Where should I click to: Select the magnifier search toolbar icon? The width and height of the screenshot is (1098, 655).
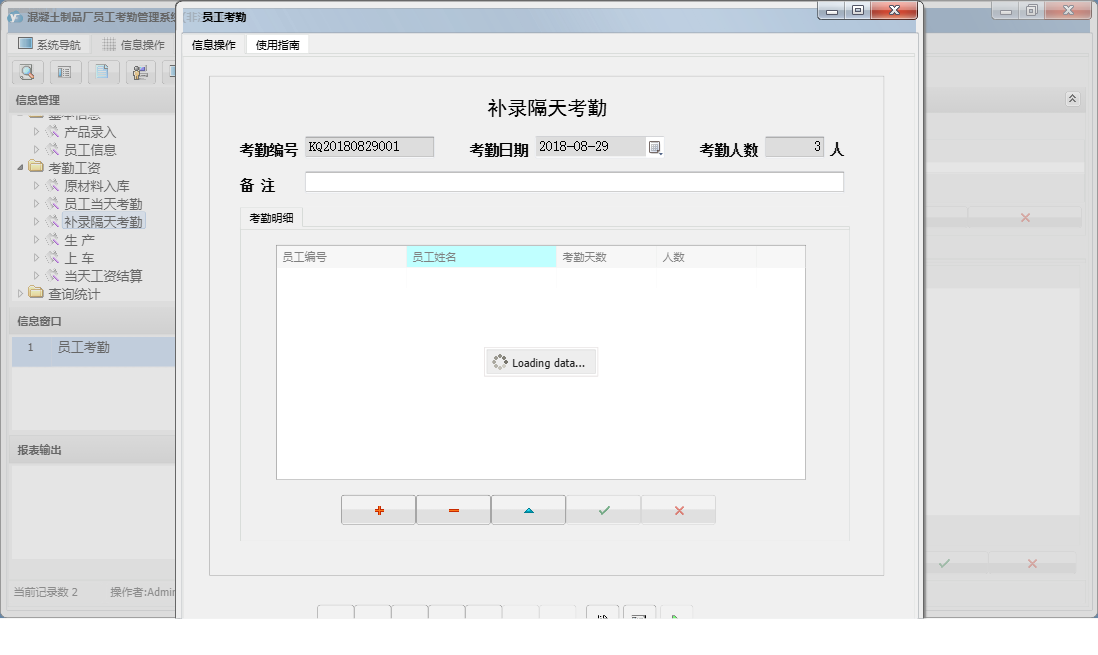click(26, 72)
